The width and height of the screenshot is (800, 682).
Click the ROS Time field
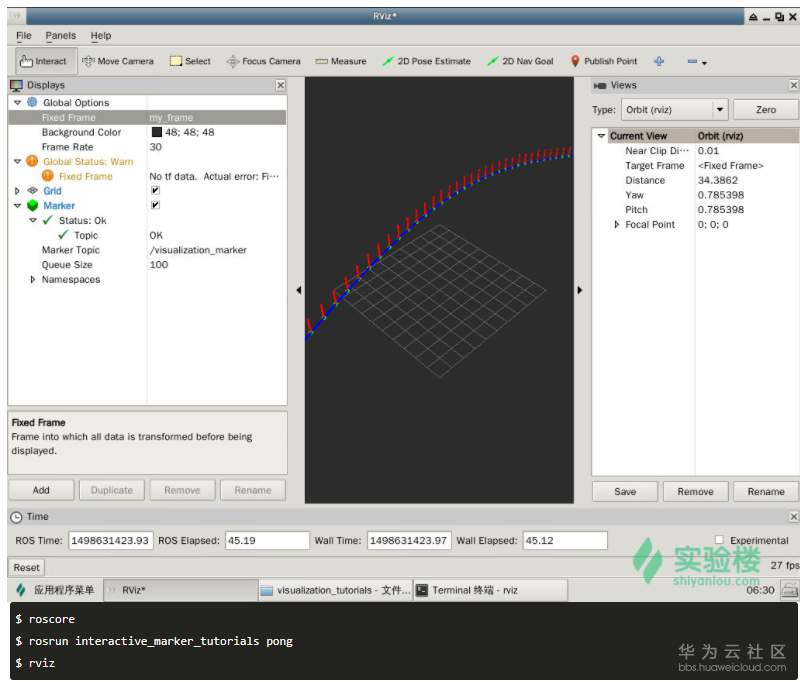click(110, 540)
